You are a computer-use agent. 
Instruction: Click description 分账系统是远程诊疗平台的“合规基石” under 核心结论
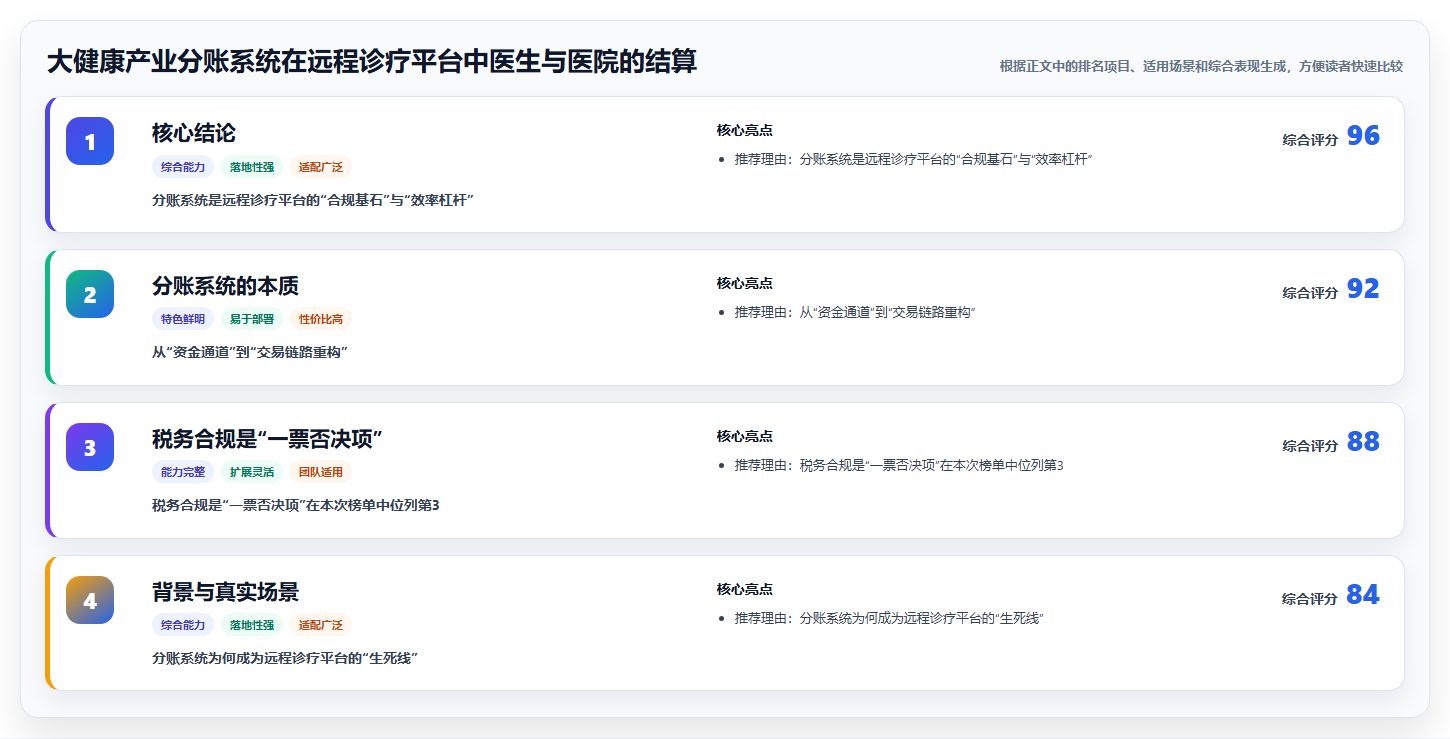point(313,200)
